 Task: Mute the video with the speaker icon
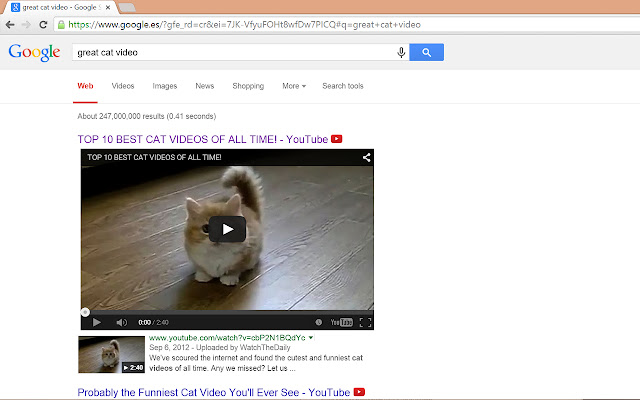tap(121, 322)
